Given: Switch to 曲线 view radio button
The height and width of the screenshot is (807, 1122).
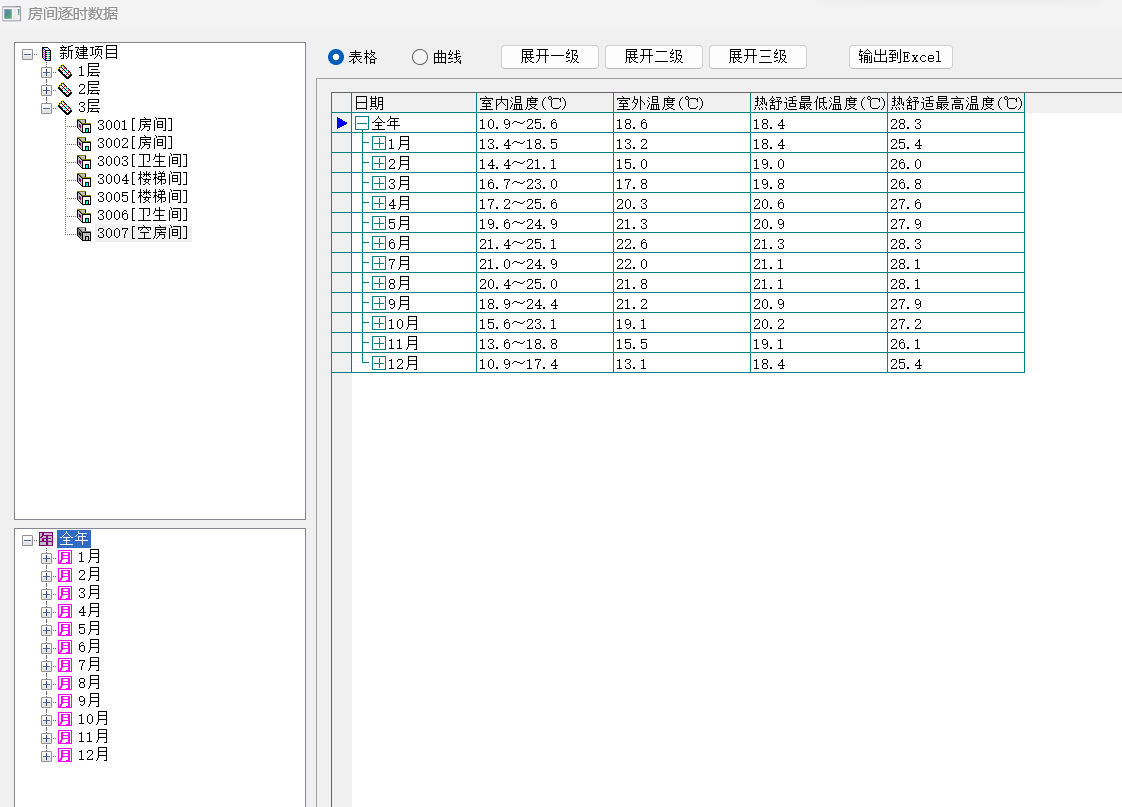Looking at the screenshot, I should coord(420,57).
